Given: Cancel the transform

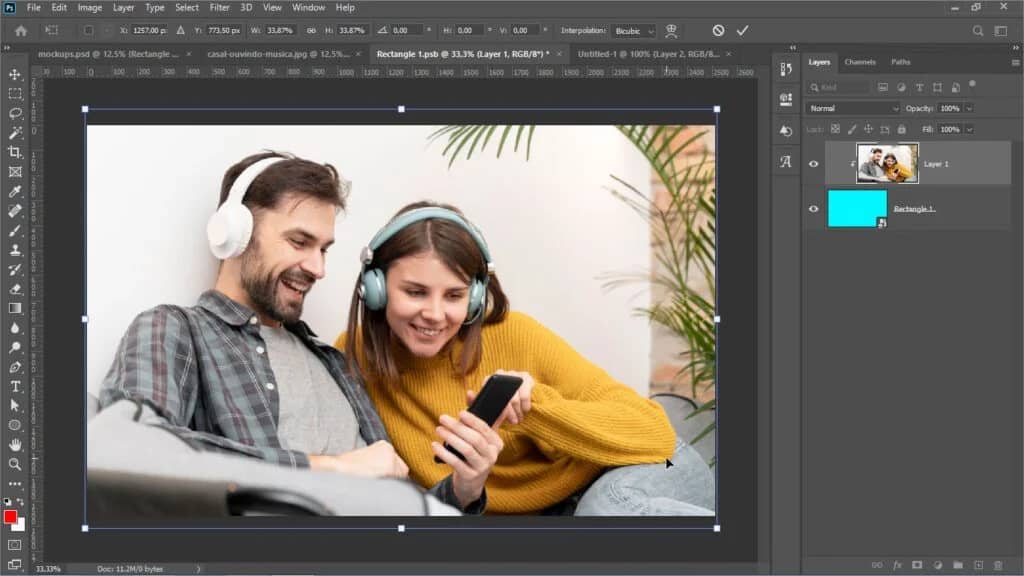Looking at the screenshot, I should (x=718, y=31).
